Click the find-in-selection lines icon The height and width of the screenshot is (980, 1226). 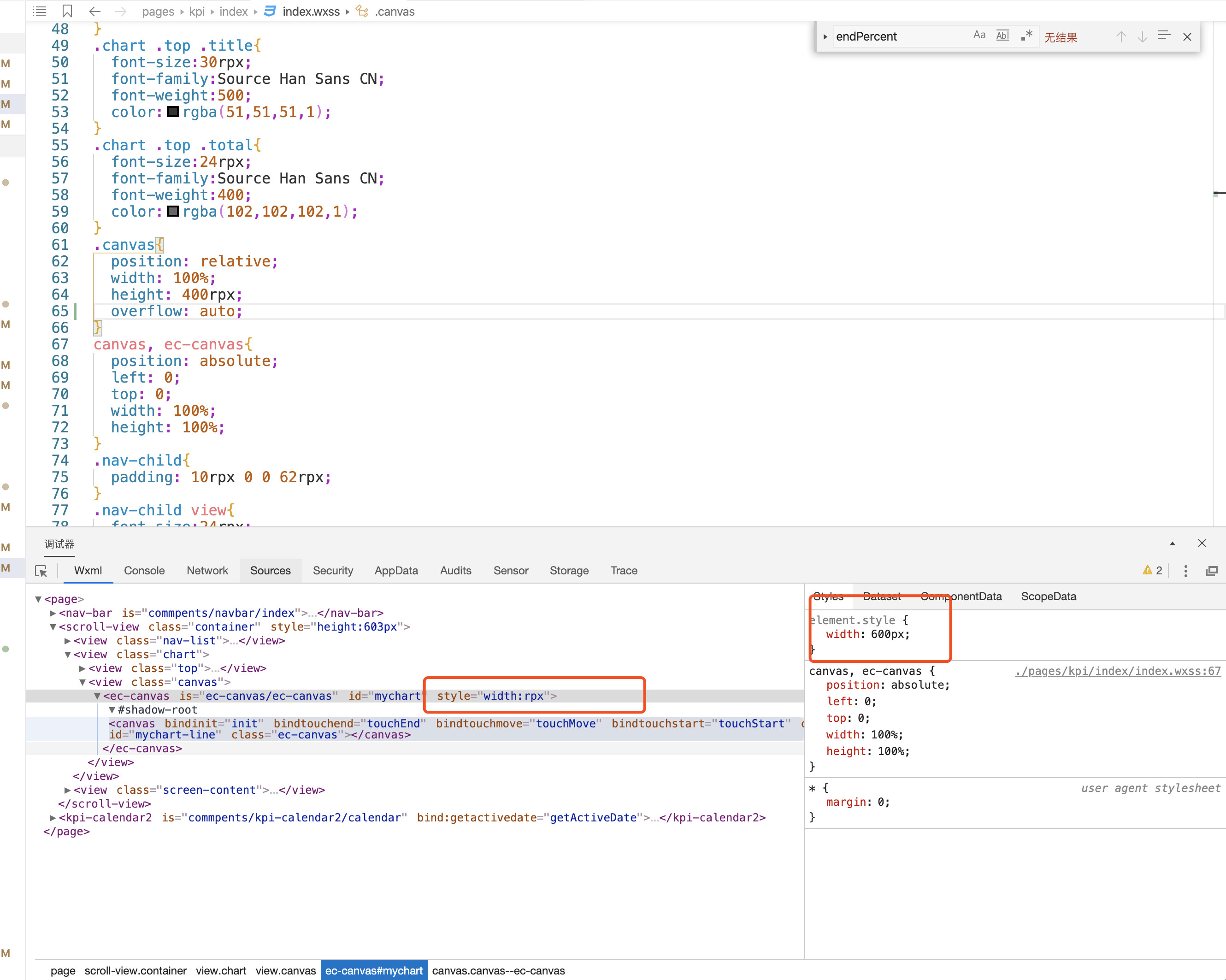click(x=1163, y=36)
